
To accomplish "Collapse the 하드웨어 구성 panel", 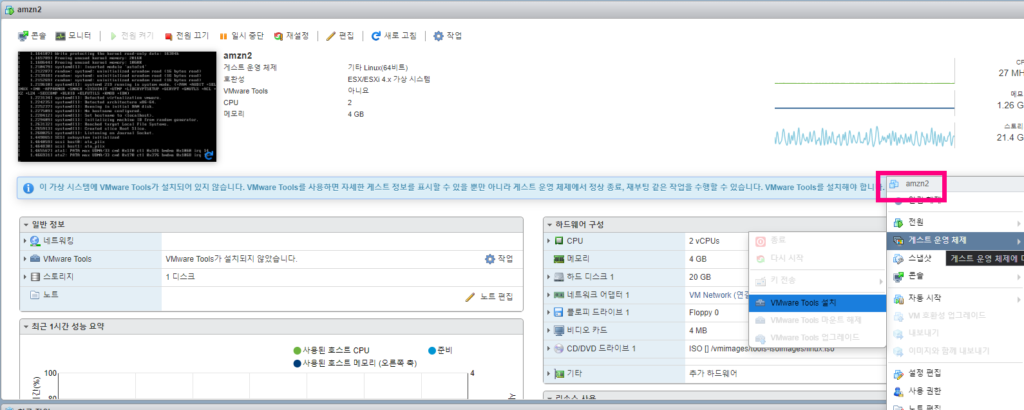I will coord(550,225).
